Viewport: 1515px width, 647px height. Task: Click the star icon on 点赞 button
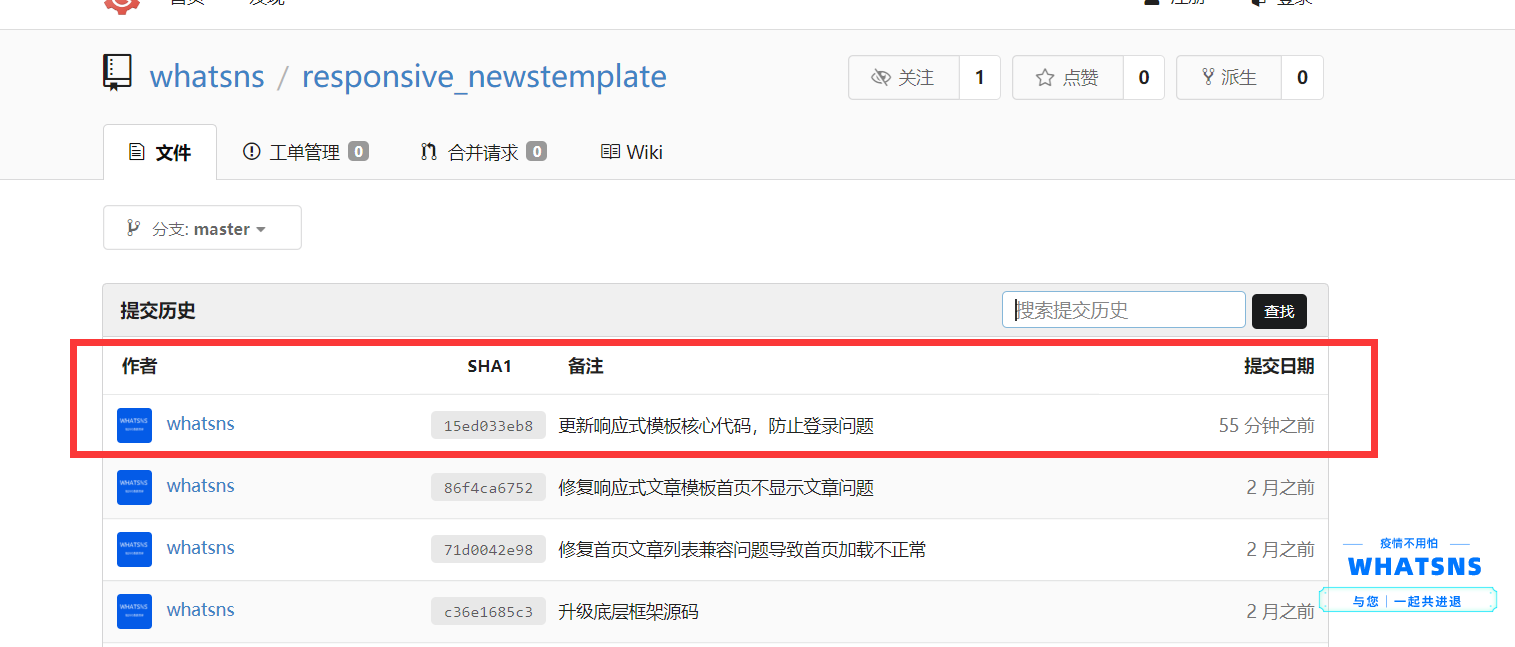(x=1044, y=78)
